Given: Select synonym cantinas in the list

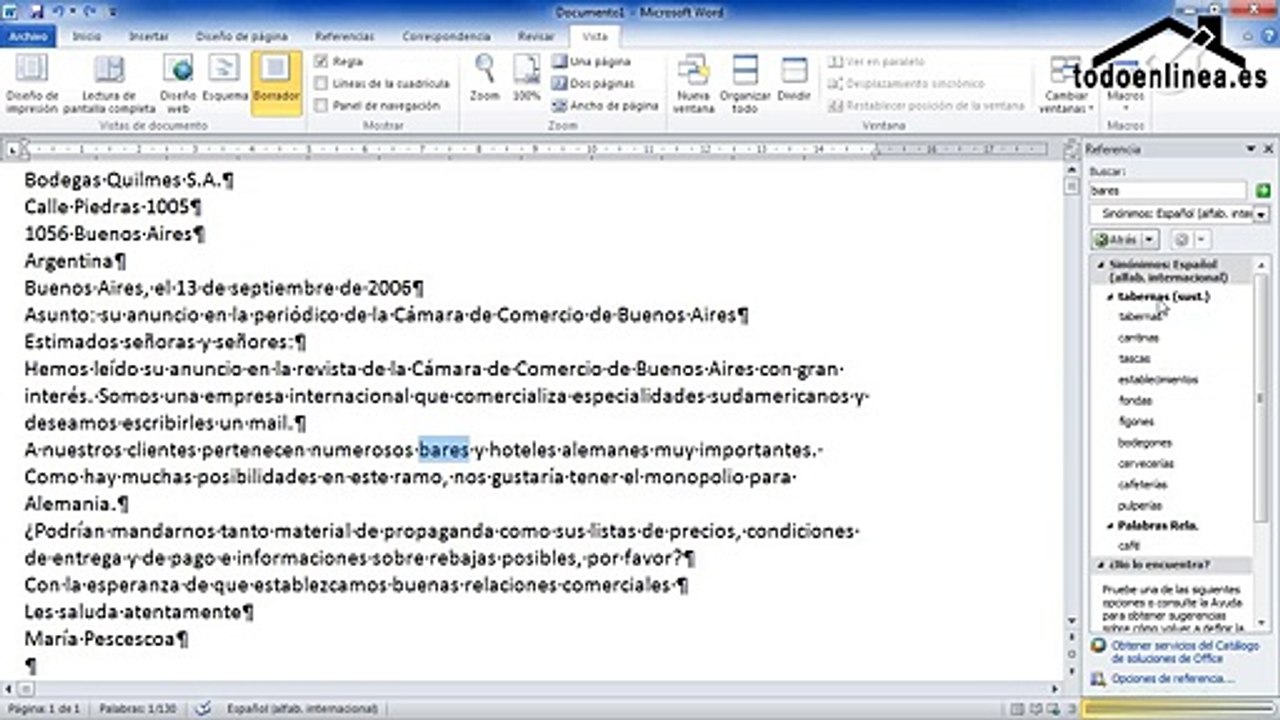Looking at the screenshot, I should pos(1138,338).
